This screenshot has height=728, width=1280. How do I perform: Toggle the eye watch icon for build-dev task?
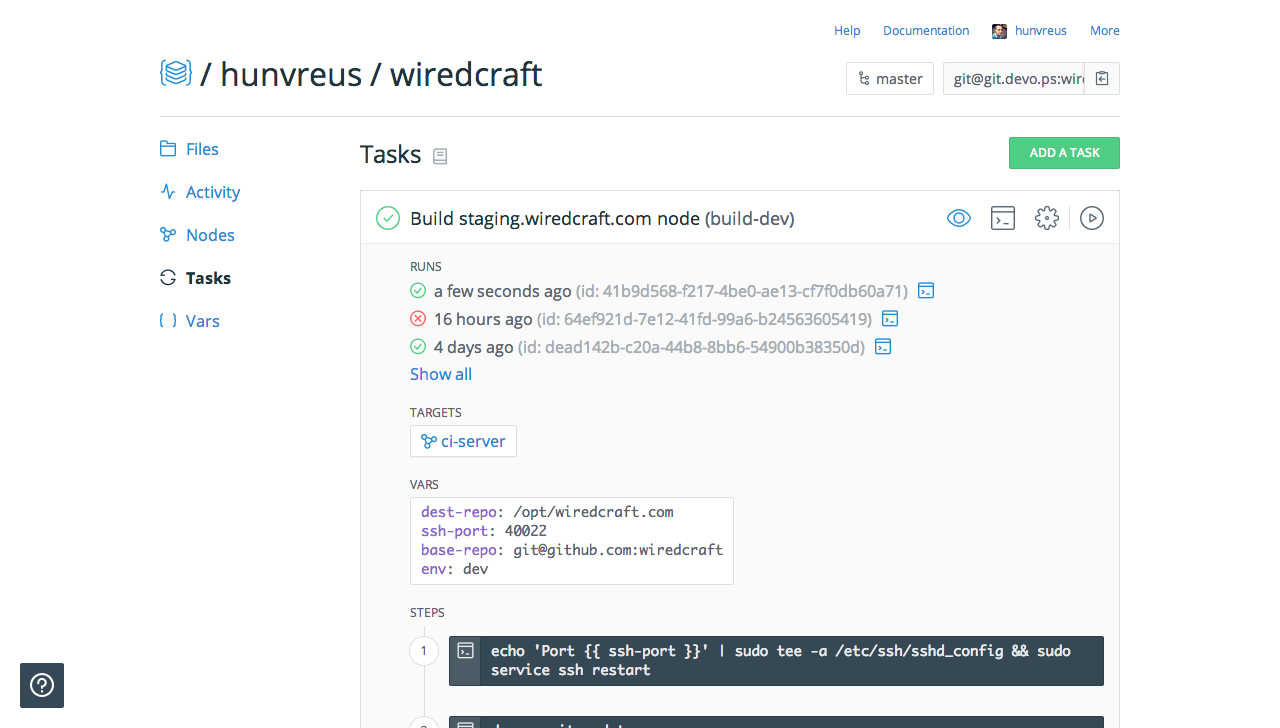959,218
